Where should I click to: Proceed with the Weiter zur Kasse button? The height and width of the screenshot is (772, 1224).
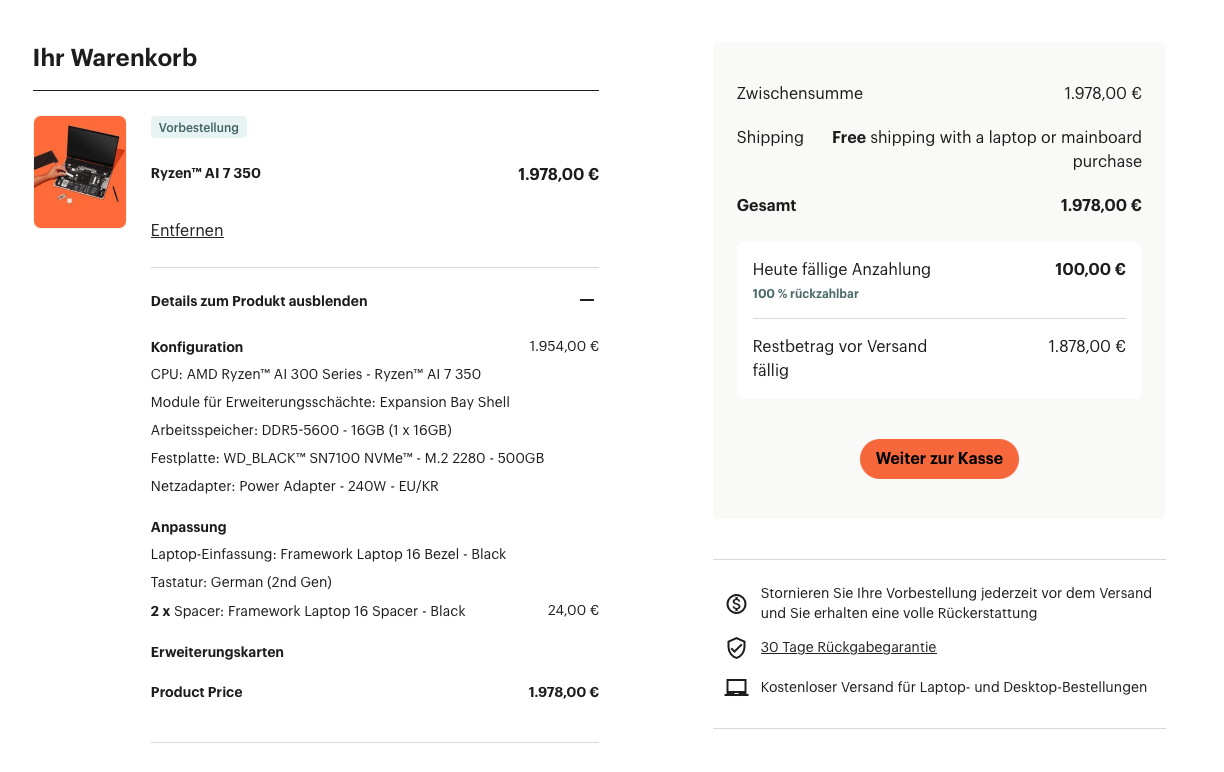tap(939, 459)
